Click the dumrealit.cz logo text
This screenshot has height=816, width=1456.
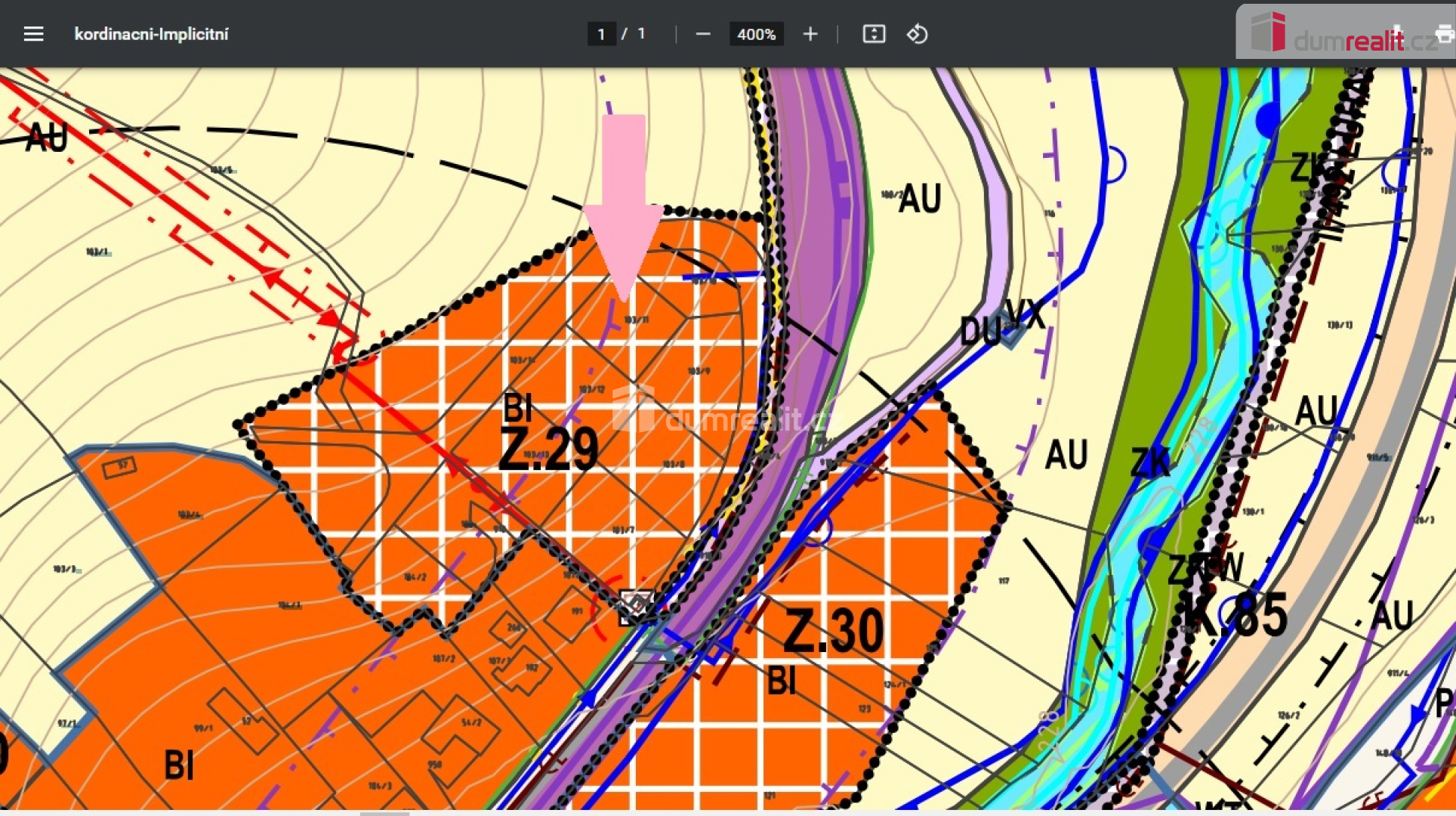[x=1363, y=41]
